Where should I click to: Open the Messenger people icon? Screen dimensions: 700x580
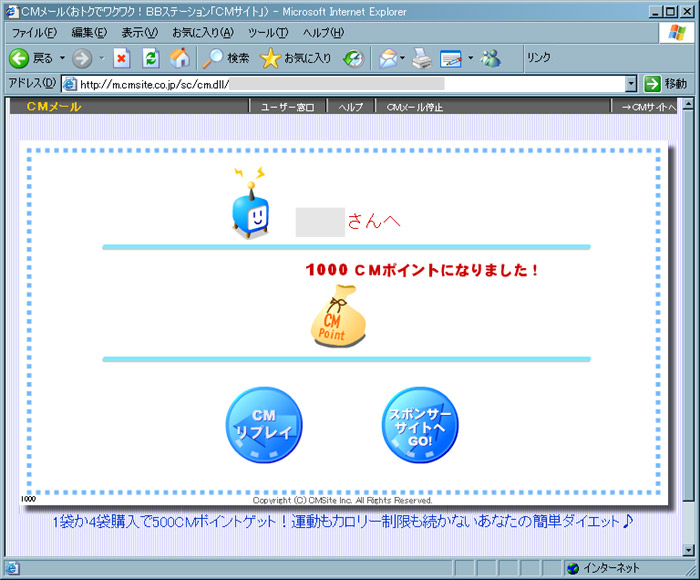pyautogui.click(x=491, y=58)
